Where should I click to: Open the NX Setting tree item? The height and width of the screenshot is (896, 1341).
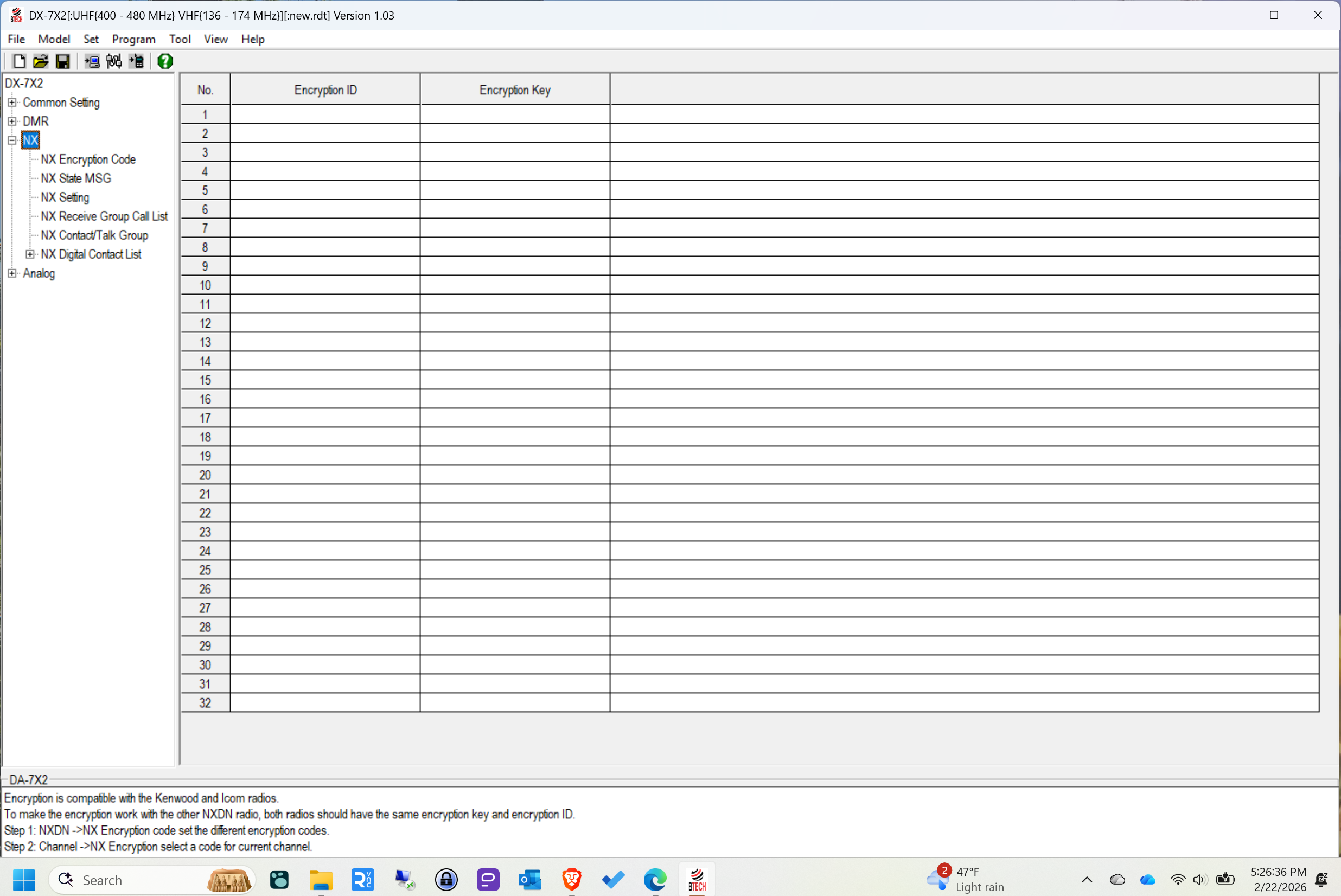65,197
